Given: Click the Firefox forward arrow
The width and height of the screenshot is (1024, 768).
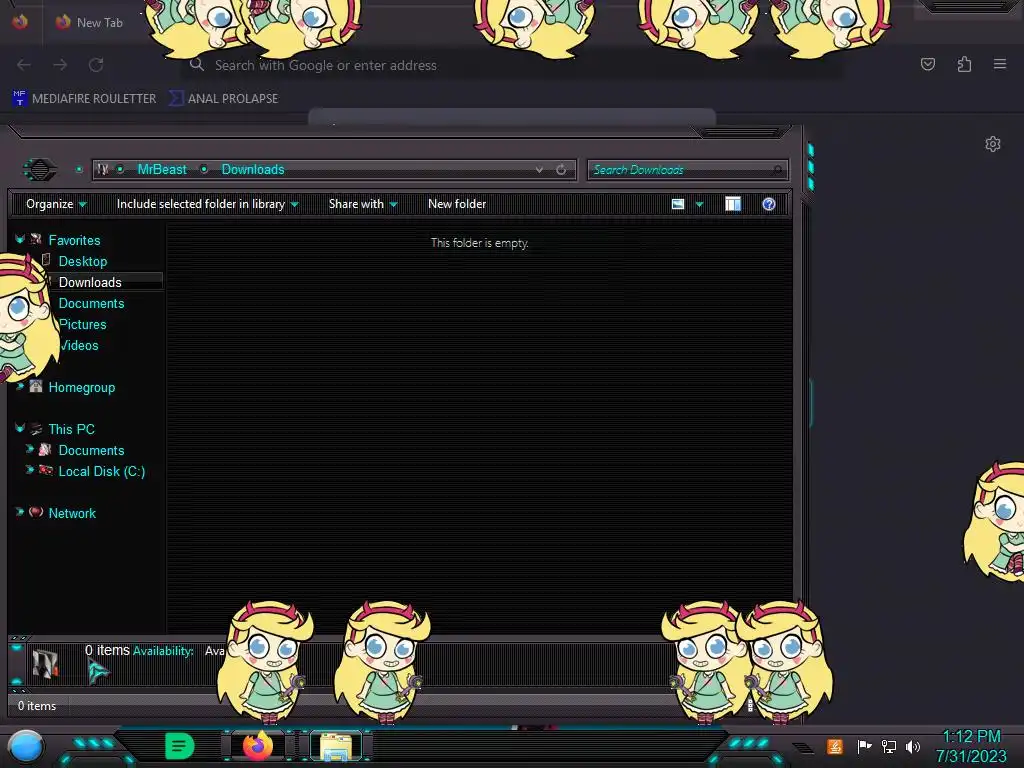Looking at the screenshot, I should click(60, 65).
